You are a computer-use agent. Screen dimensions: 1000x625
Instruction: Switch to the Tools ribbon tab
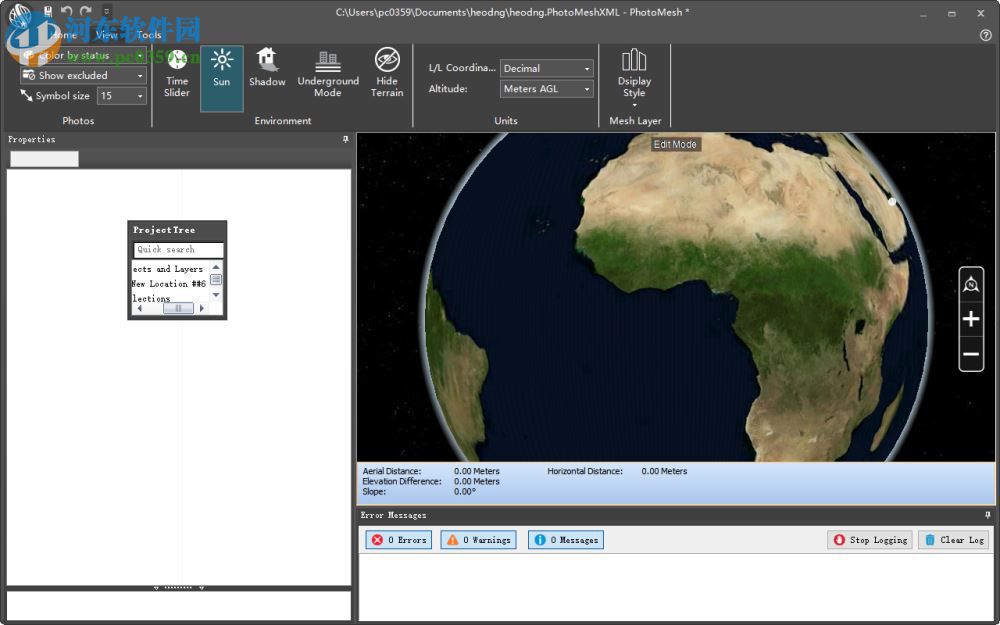149,35
